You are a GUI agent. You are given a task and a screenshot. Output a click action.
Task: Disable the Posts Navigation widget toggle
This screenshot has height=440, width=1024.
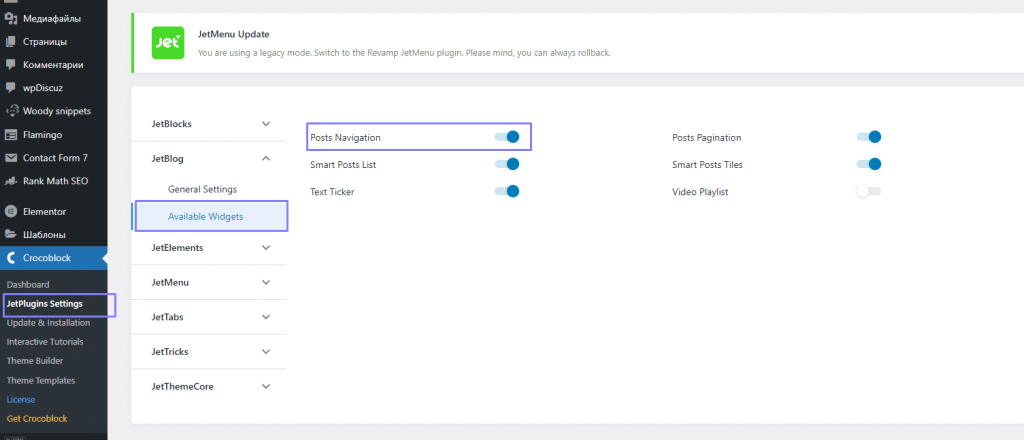pyautogui.click(x=507, y=137)
